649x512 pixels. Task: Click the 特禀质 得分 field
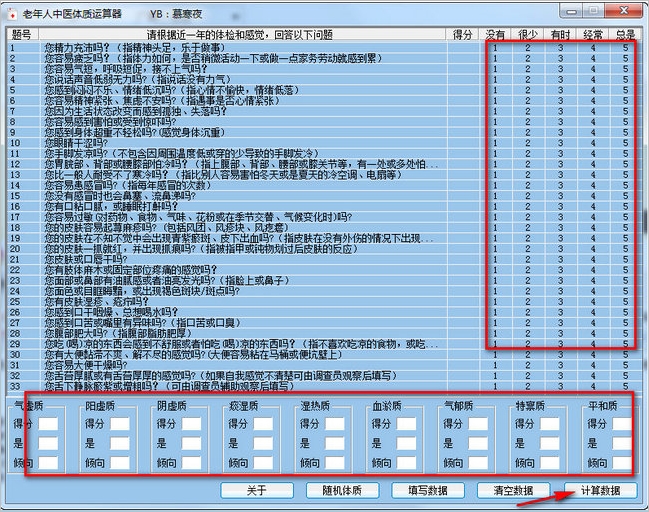coord(550,424)
